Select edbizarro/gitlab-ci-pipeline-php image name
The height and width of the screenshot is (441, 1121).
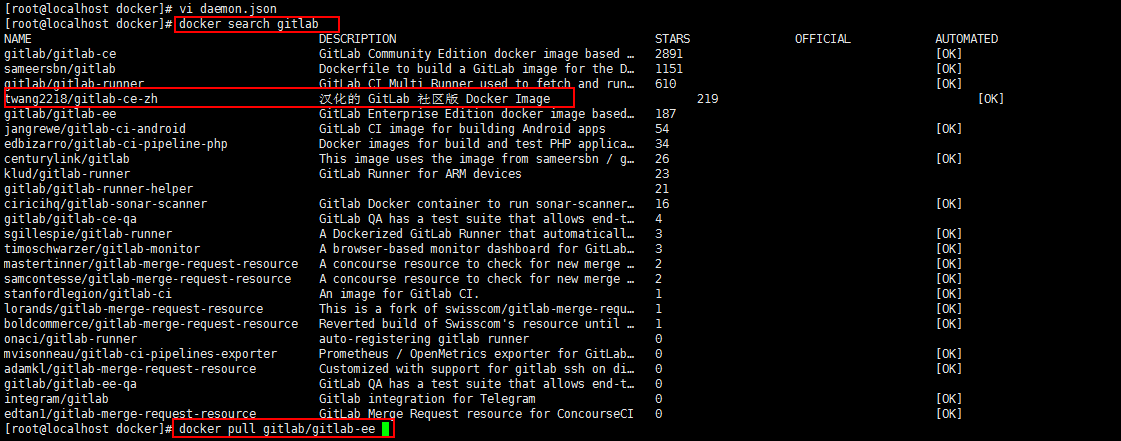coord(116,144)
